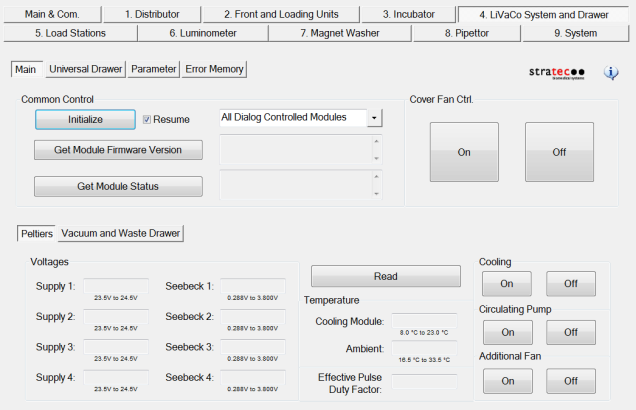Image resolution: width=636 pixels, height=410 pixels.
Task: Click the Stratec logo
Action: [558, 74]
